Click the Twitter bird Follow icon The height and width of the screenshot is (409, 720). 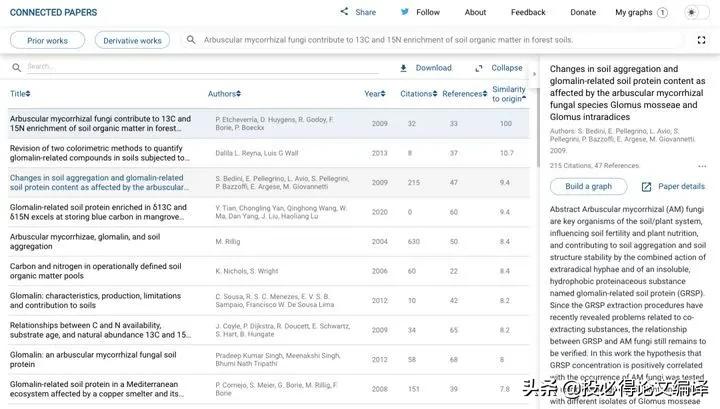405,12
